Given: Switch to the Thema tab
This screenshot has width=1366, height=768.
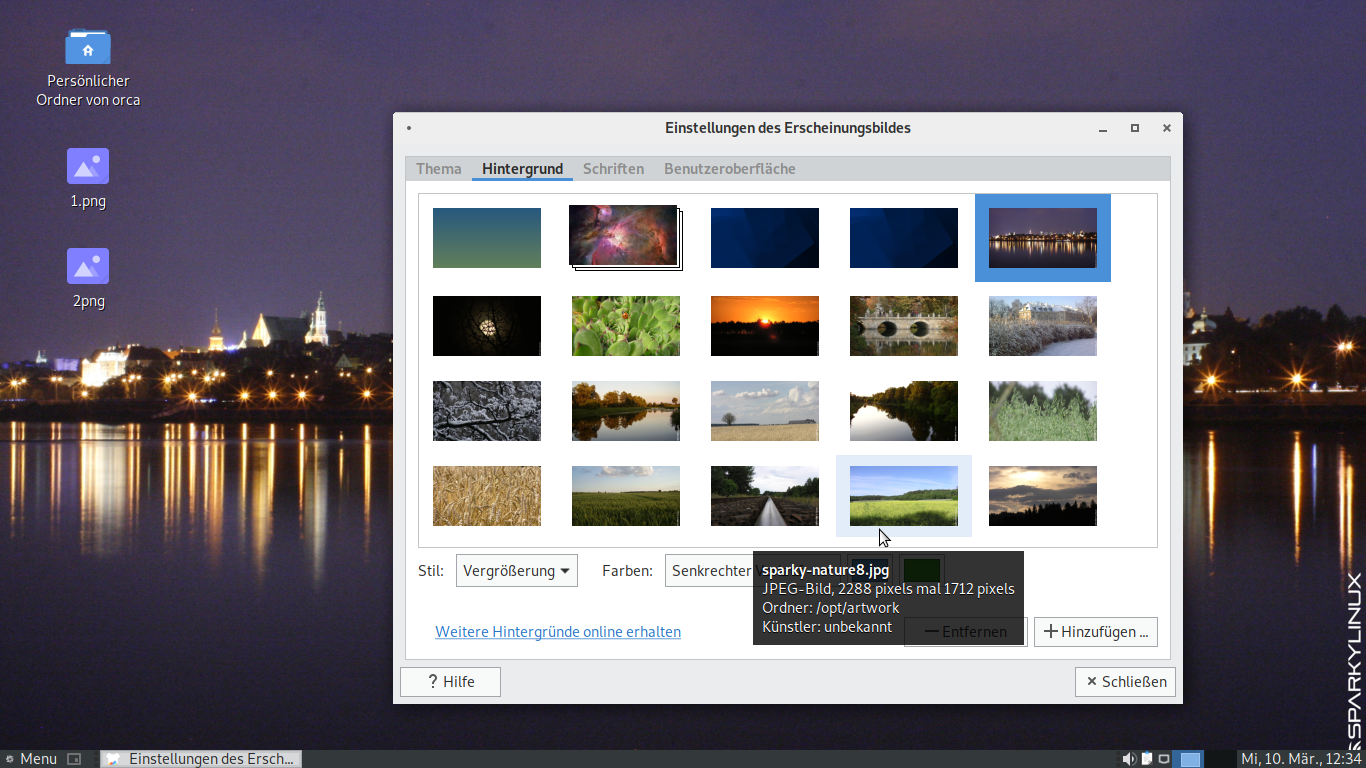Looking at the screenshot, I should (439, 169).
